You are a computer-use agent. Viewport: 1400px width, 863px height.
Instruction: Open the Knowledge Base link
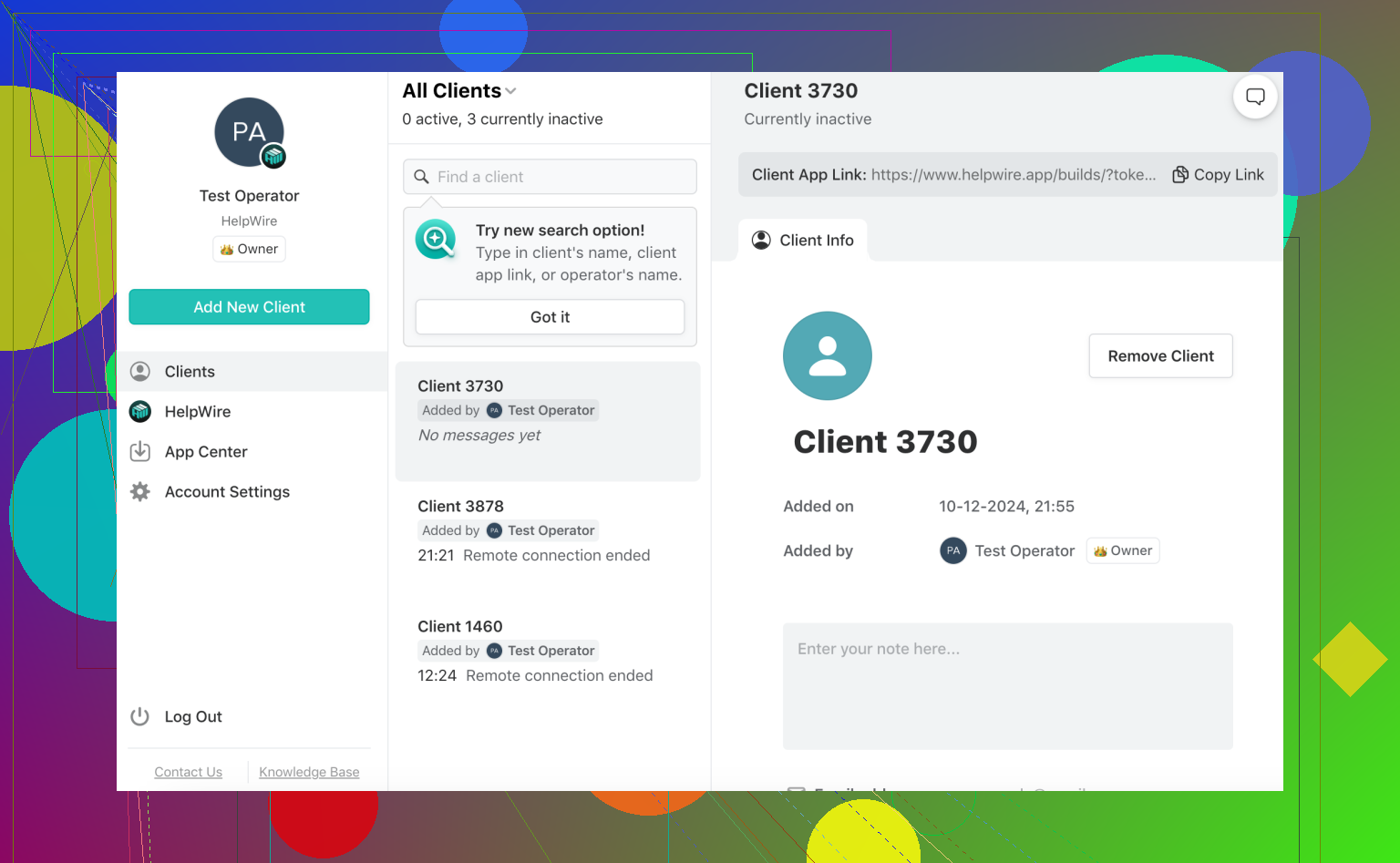[309, 772]
